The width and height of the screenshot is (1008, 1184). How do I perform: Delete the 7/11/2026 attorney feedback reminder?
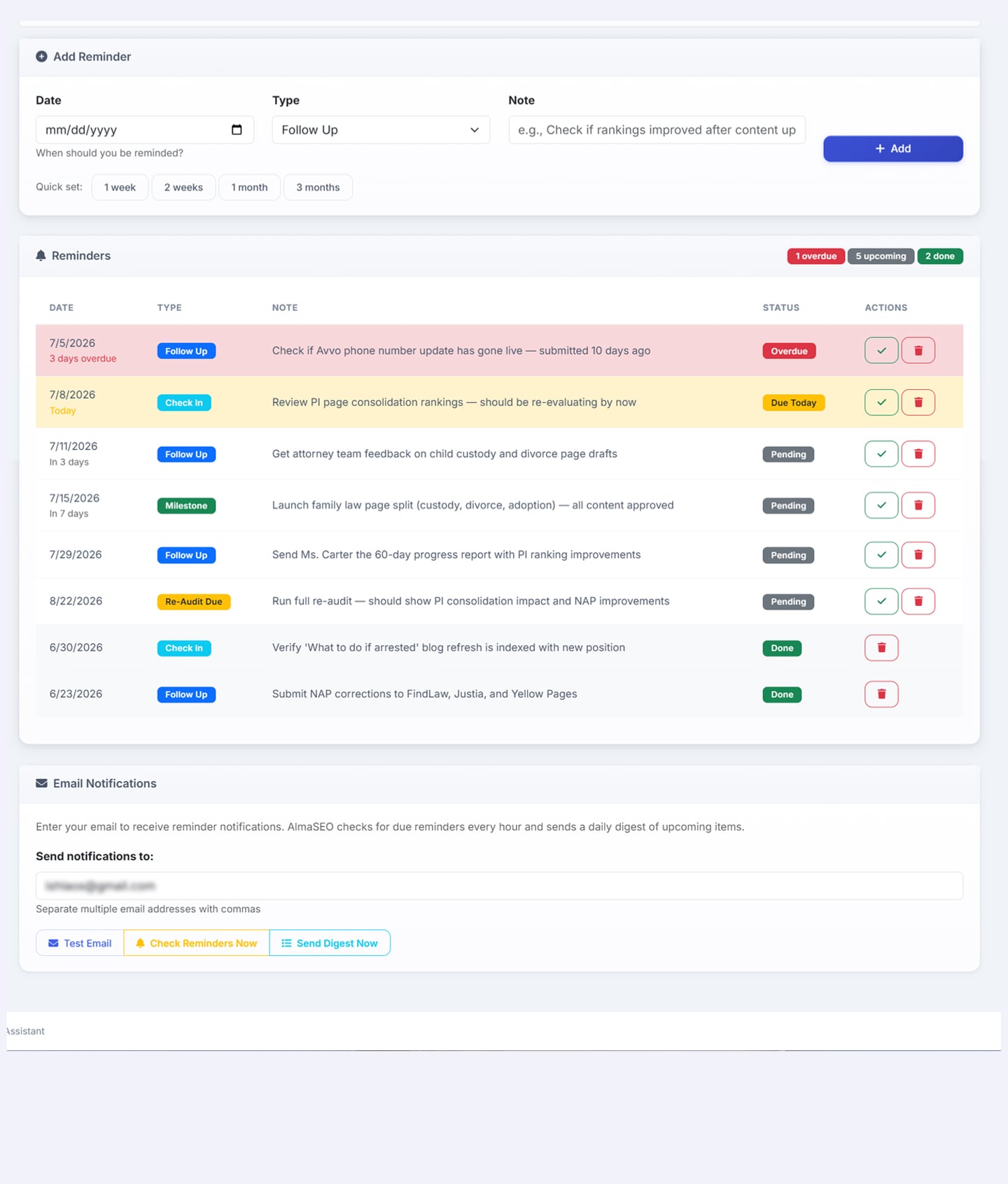918,454
